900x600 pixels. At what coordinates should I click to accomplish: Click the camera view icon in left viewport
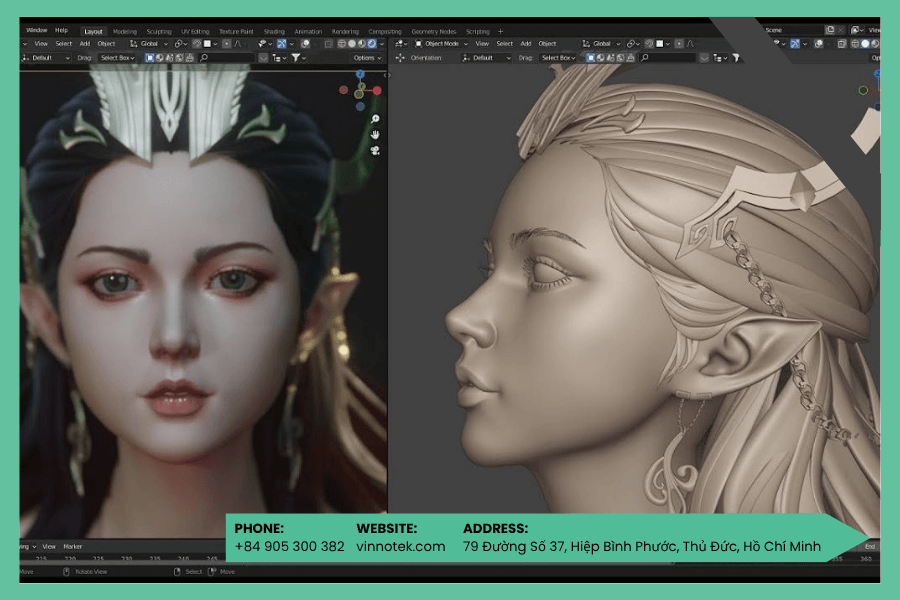[375, 150]
